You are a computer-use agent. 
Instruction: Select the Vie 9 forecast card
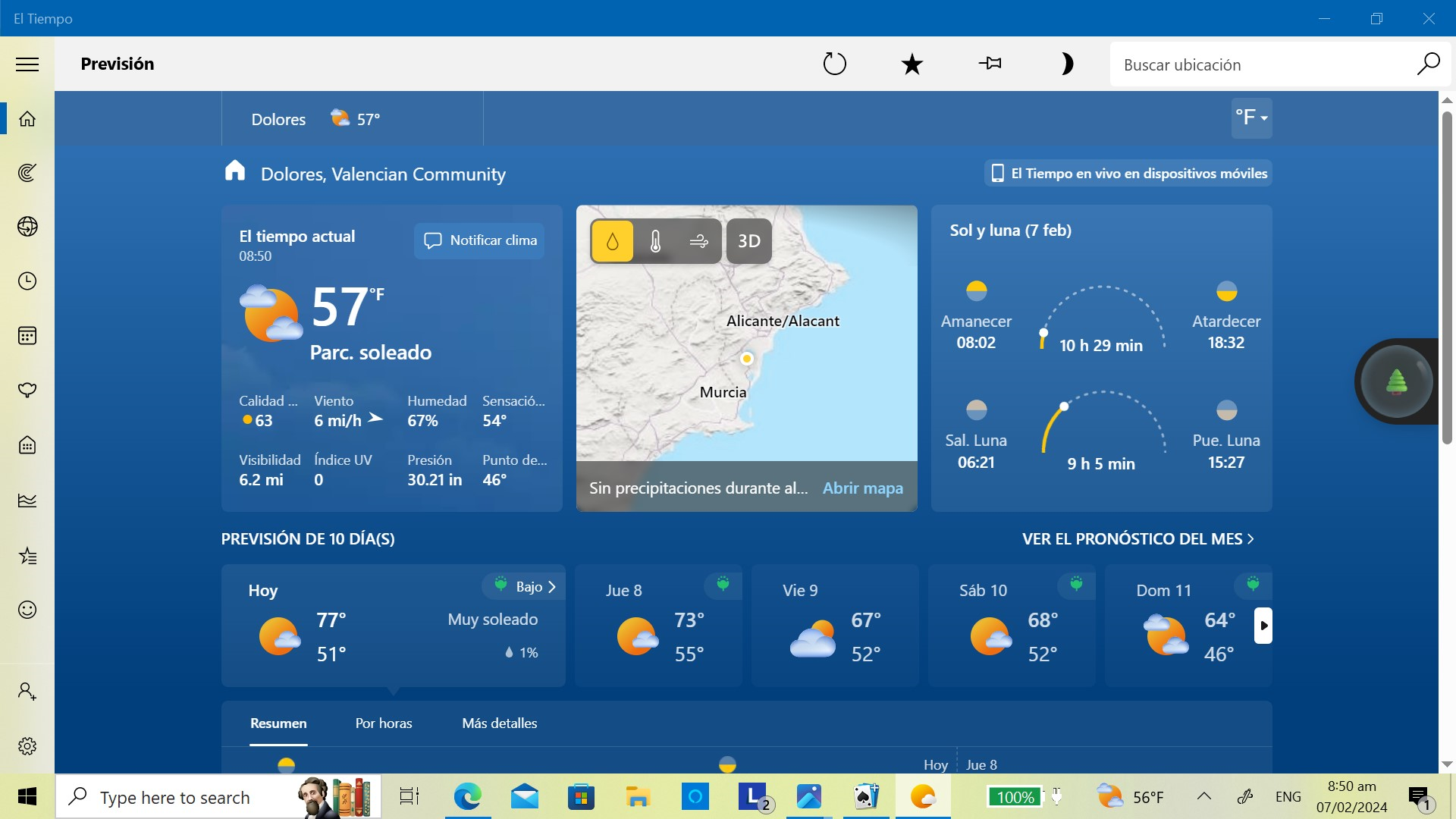pyautogui.click(x=835, y=626)
